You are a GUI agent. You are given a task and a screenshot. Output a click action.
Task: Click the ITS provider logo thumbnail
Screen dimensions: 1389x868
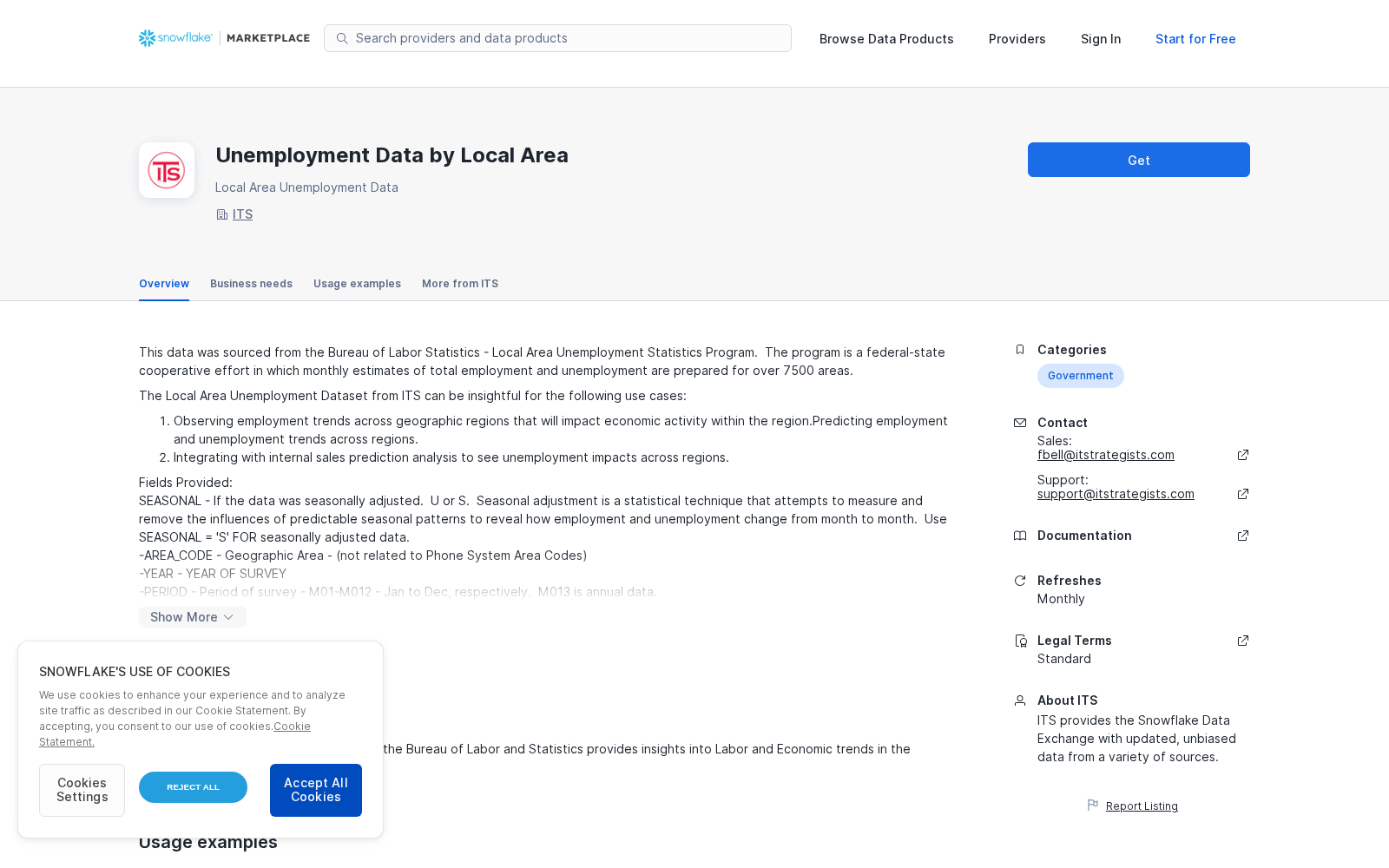pyautogui.click(x=167, y=170)
